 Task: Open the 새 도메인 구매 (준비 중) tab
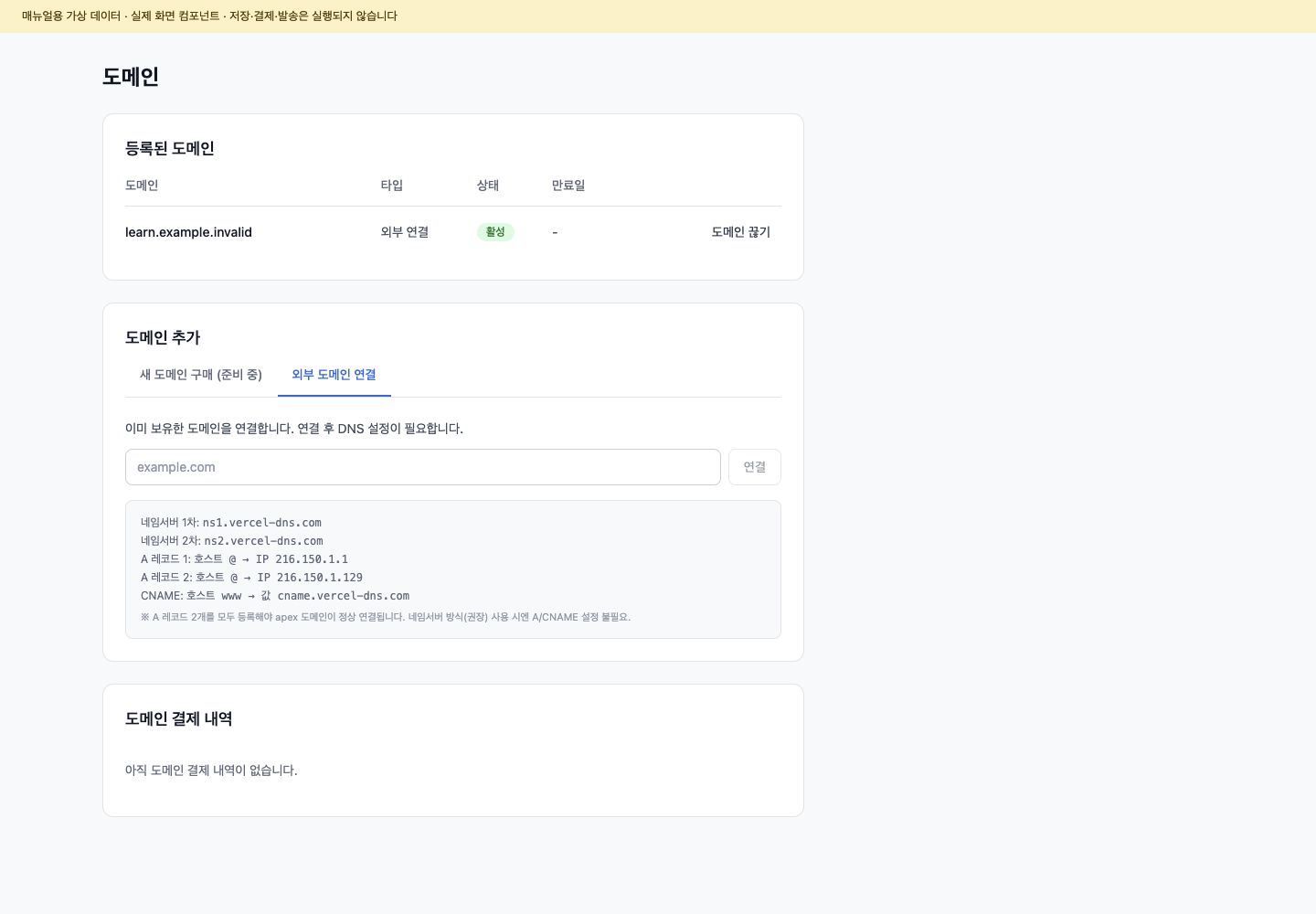tap(201, 375)
